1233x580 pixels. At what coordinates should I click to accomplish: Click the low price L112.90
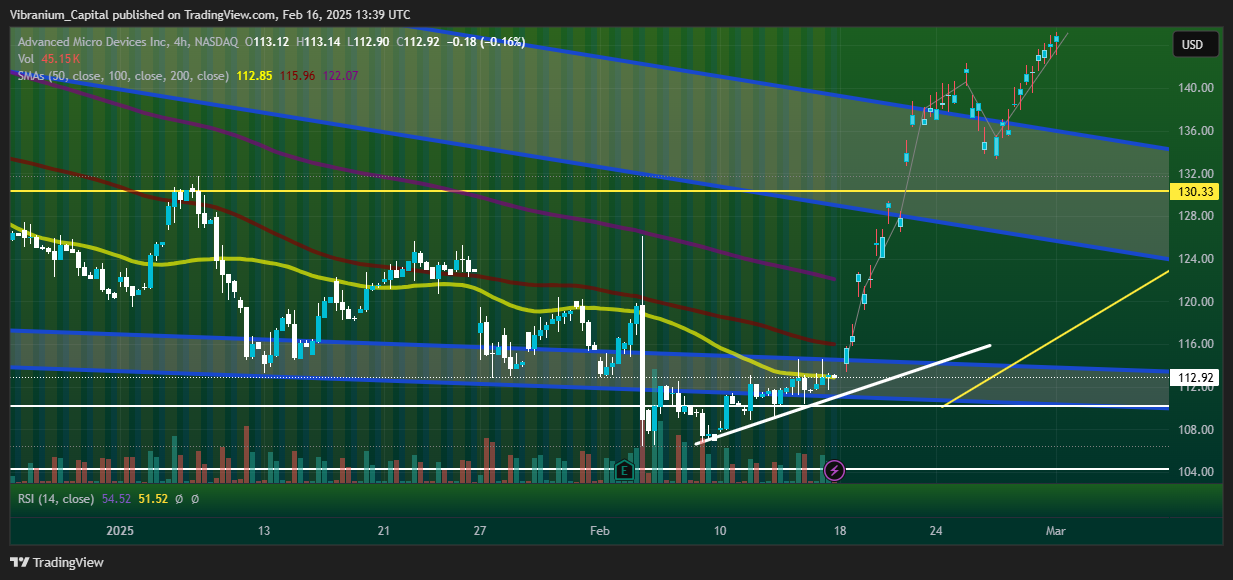pyautogui.click(x=369, y=42)
